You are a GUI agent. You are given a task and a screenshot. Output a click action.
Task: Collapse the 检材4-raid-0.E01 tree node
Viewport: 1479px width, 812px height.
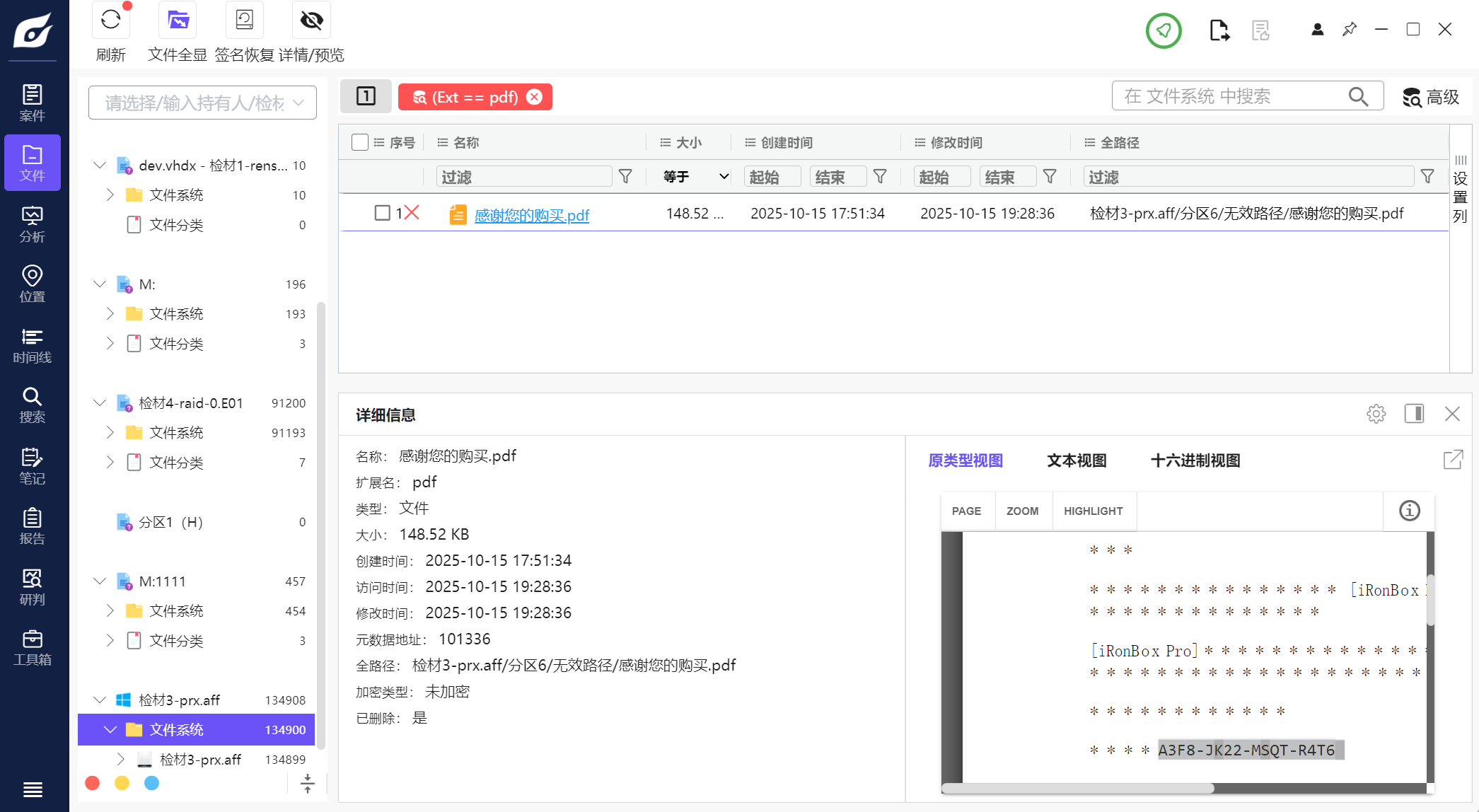100,403
